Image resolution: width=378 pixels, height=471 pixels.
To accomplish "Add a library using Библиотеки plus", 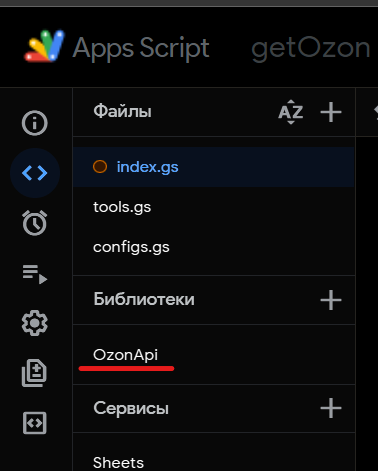I will coord(331,300).
